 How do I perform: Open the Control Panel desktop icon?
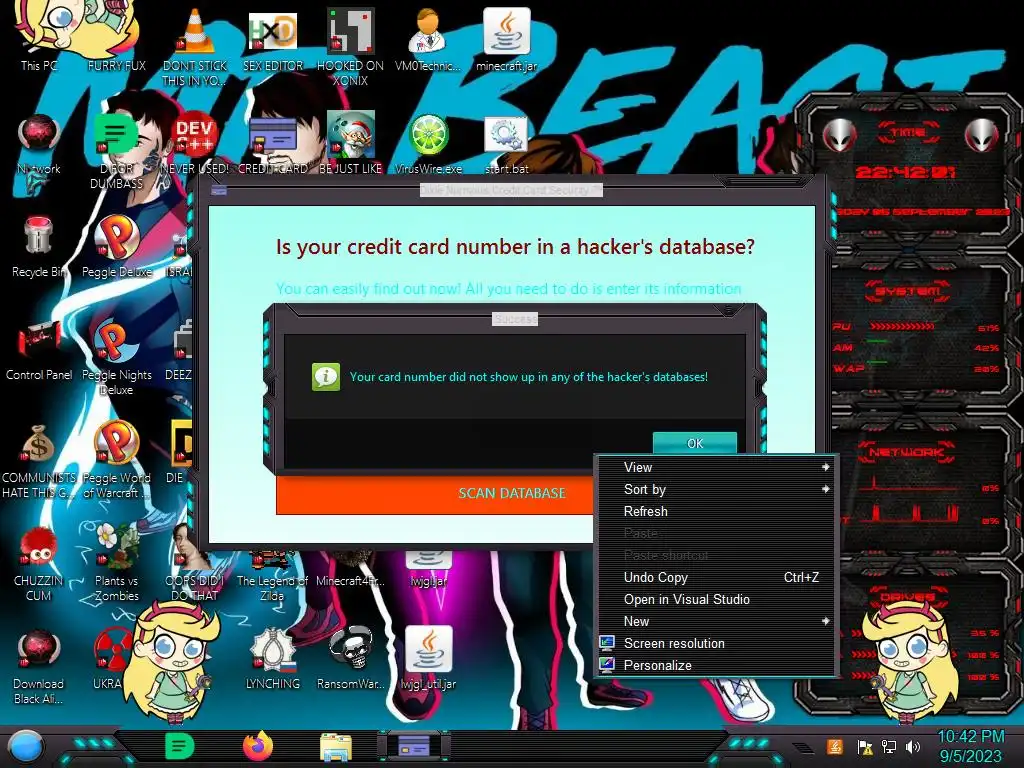39,350
